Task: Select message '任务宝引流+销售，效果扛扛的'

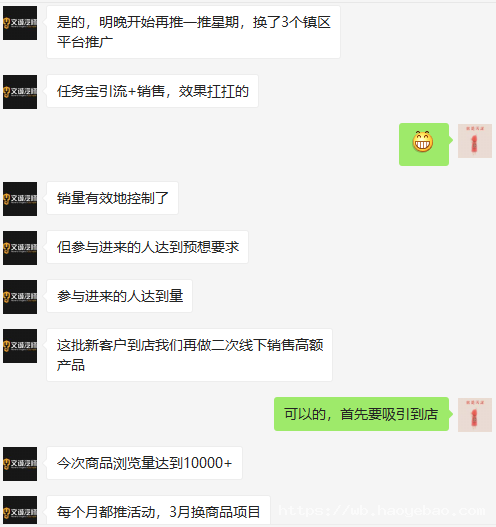Action: [x=153, y=91]
